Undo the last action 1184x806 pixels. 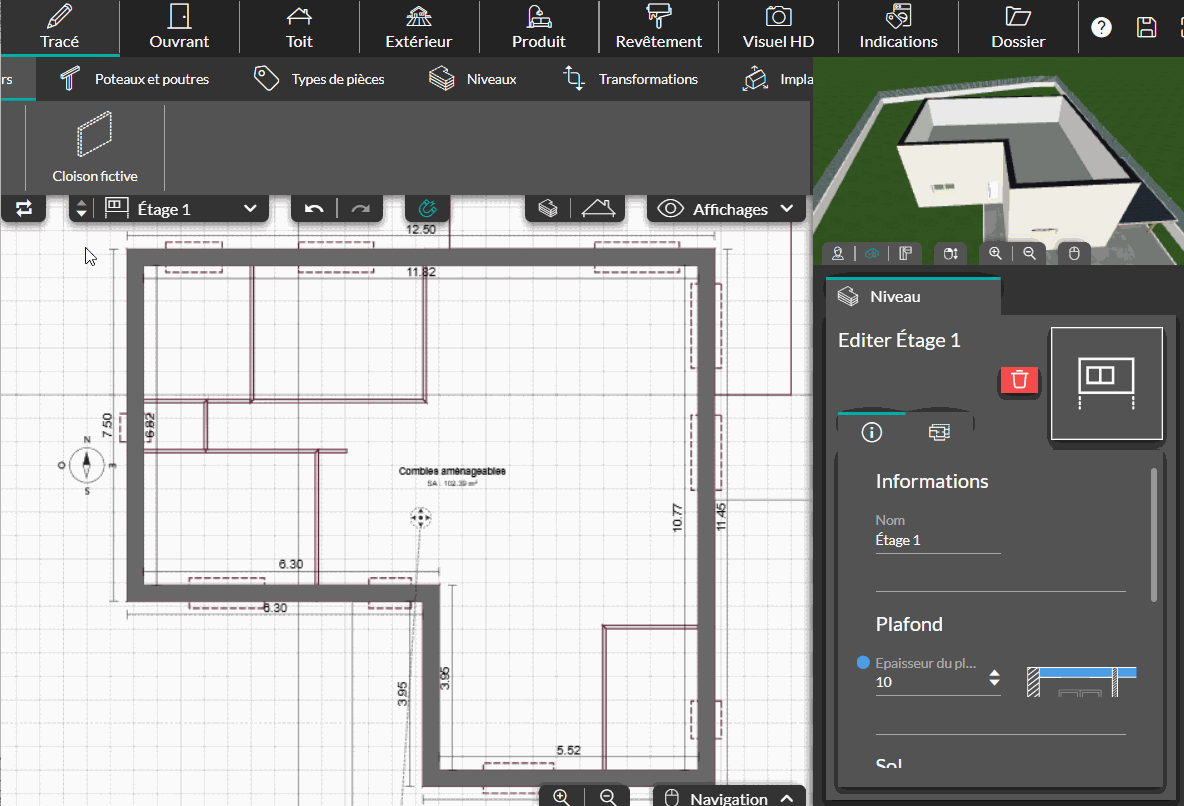coord(314,208)
